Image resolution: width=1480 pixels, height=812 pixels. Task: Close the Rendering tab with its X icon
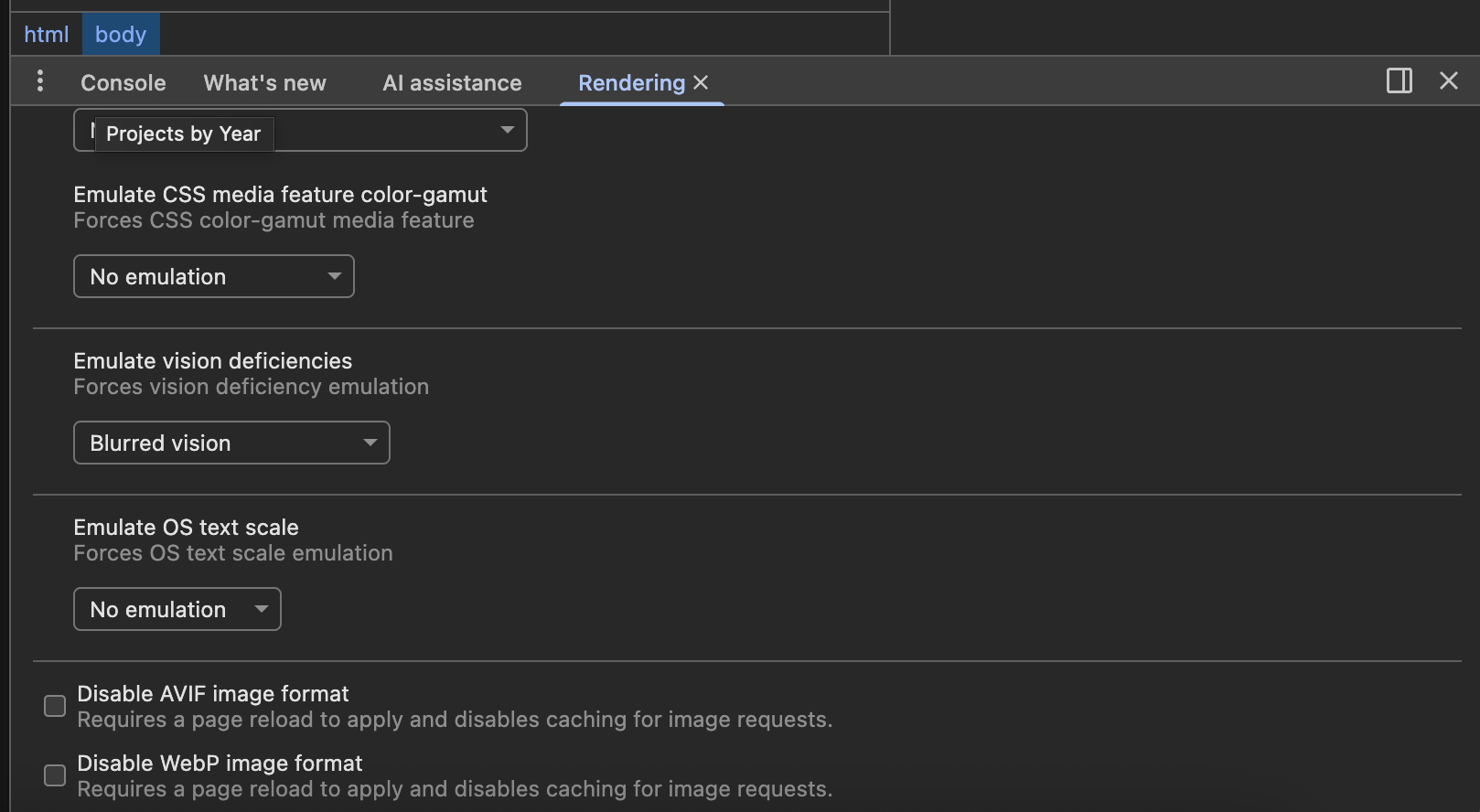[x=702, y=82]
